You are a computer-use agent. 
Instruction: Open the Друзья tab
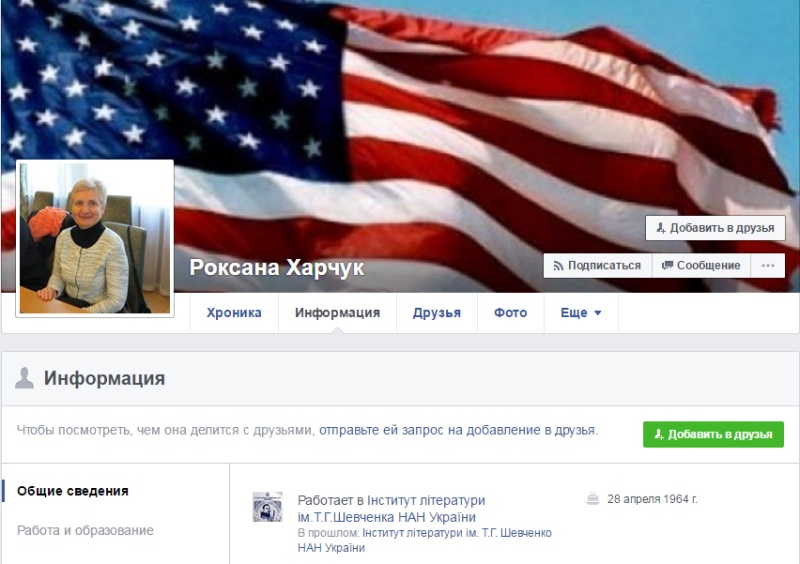coord(437,313)
